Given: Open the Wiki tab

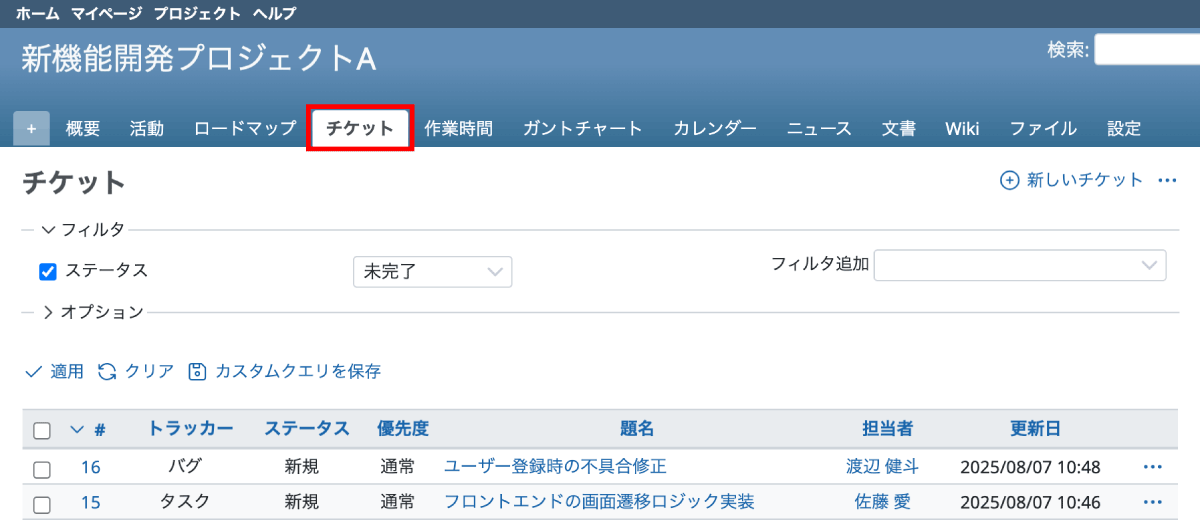Looking at the screenshot, I should pyautogui.click(x=962, y=128).
